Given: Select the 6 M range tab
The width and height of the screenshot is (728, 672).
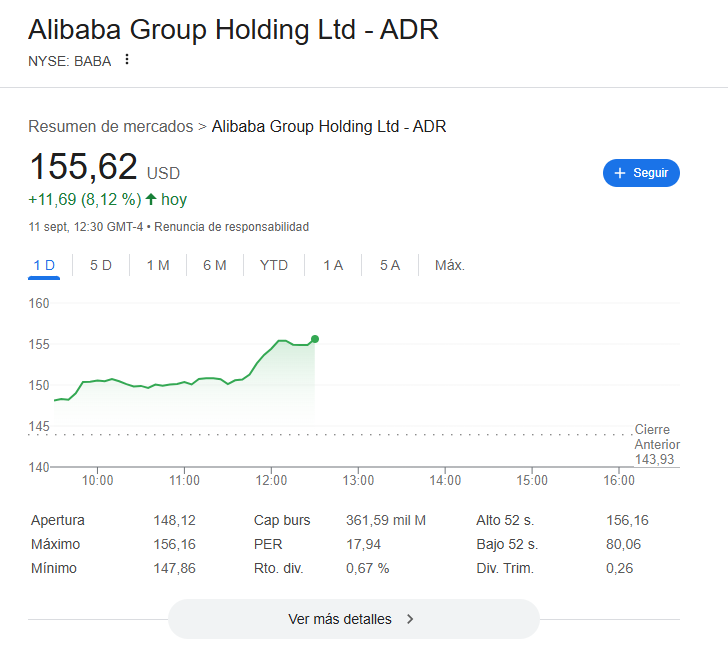Looking at the screenshot, I should 215,265.
